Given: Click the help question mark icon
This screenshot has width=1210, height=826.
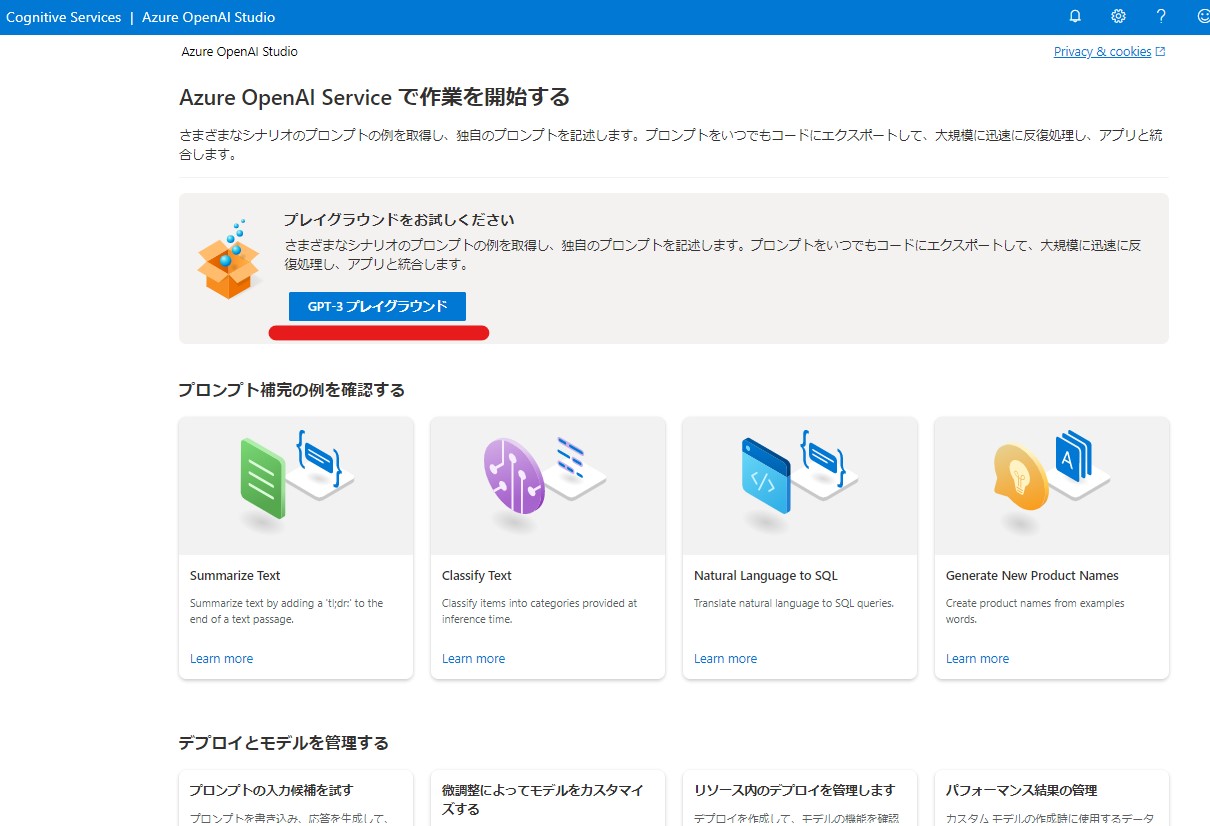Looking at the screenshot, I should pyautogui.click(x=1161, y=16).
